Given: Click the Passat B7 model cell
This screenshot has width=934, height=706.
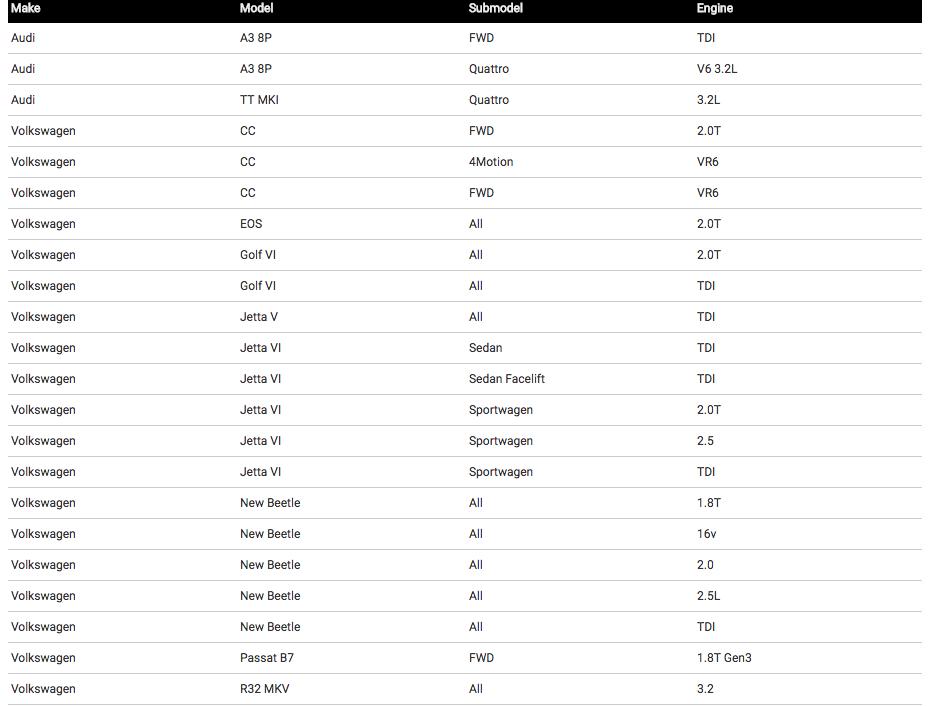Looking at the screenshot, I should 266,657.
